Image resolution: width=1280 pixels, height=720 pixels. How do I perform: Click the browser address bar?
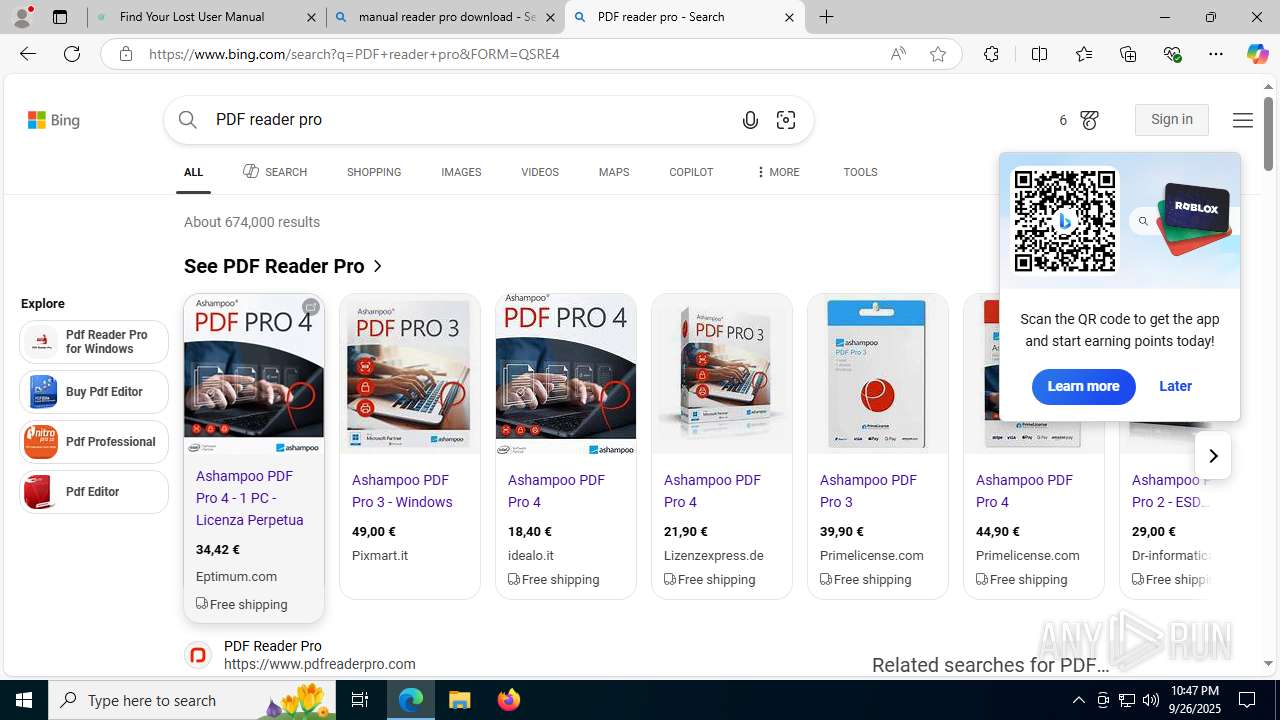(x=510, y=54)
